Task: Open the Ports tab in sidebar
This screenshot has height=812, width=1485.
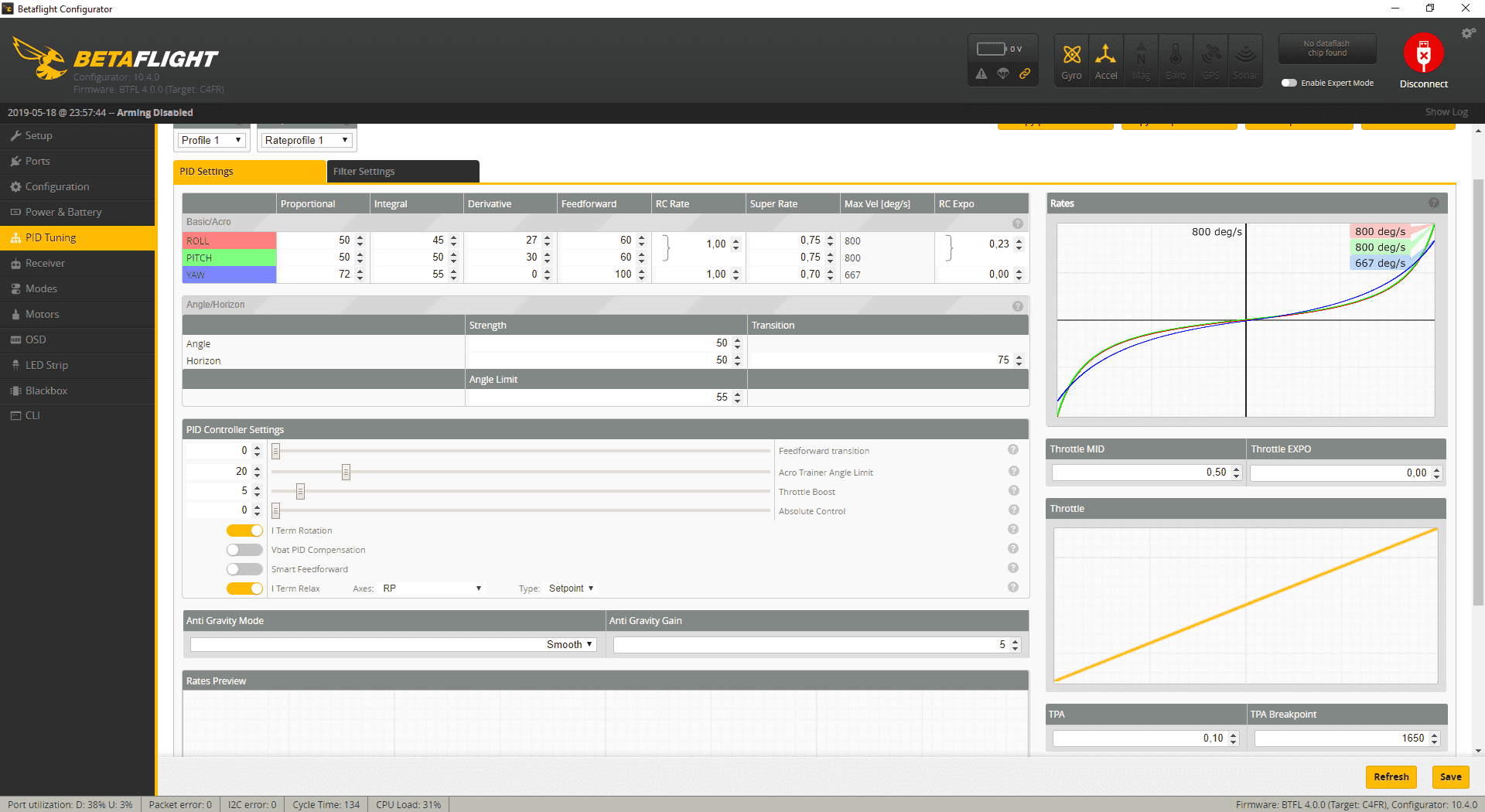Action: click(x=77, y=161)
